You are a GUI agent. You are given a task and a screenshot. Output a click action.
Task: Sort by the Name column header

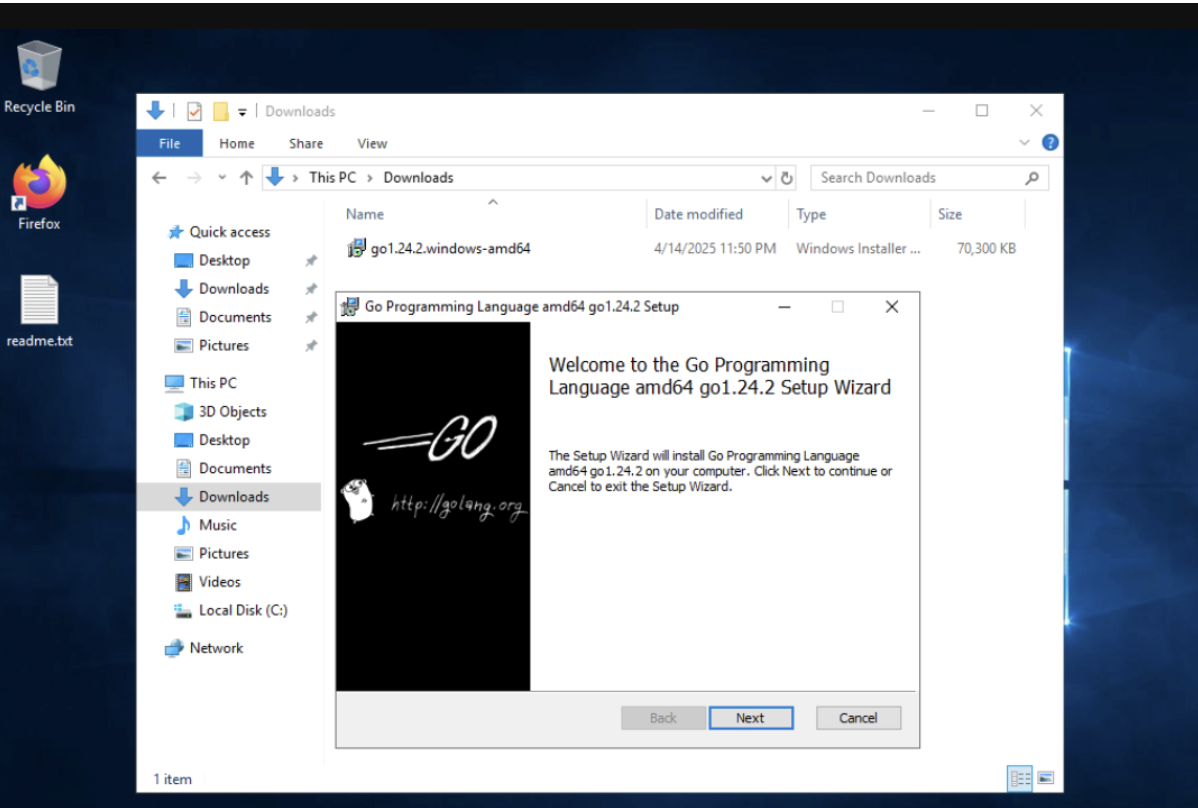click(x=493, y=215)
